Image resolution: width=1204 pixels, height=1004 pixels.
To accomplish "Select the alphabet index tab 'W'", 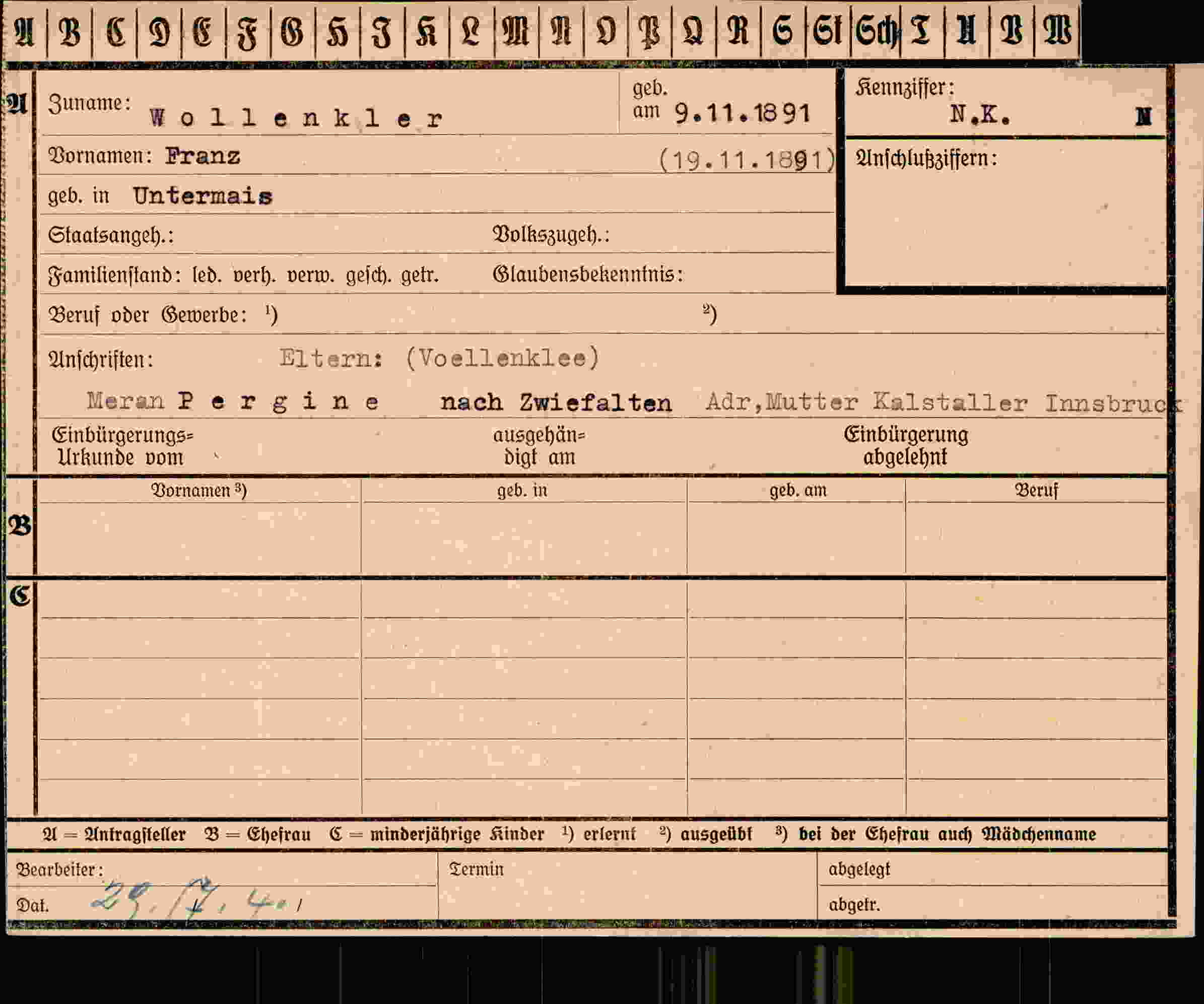I will click(x=1057, y=30).
